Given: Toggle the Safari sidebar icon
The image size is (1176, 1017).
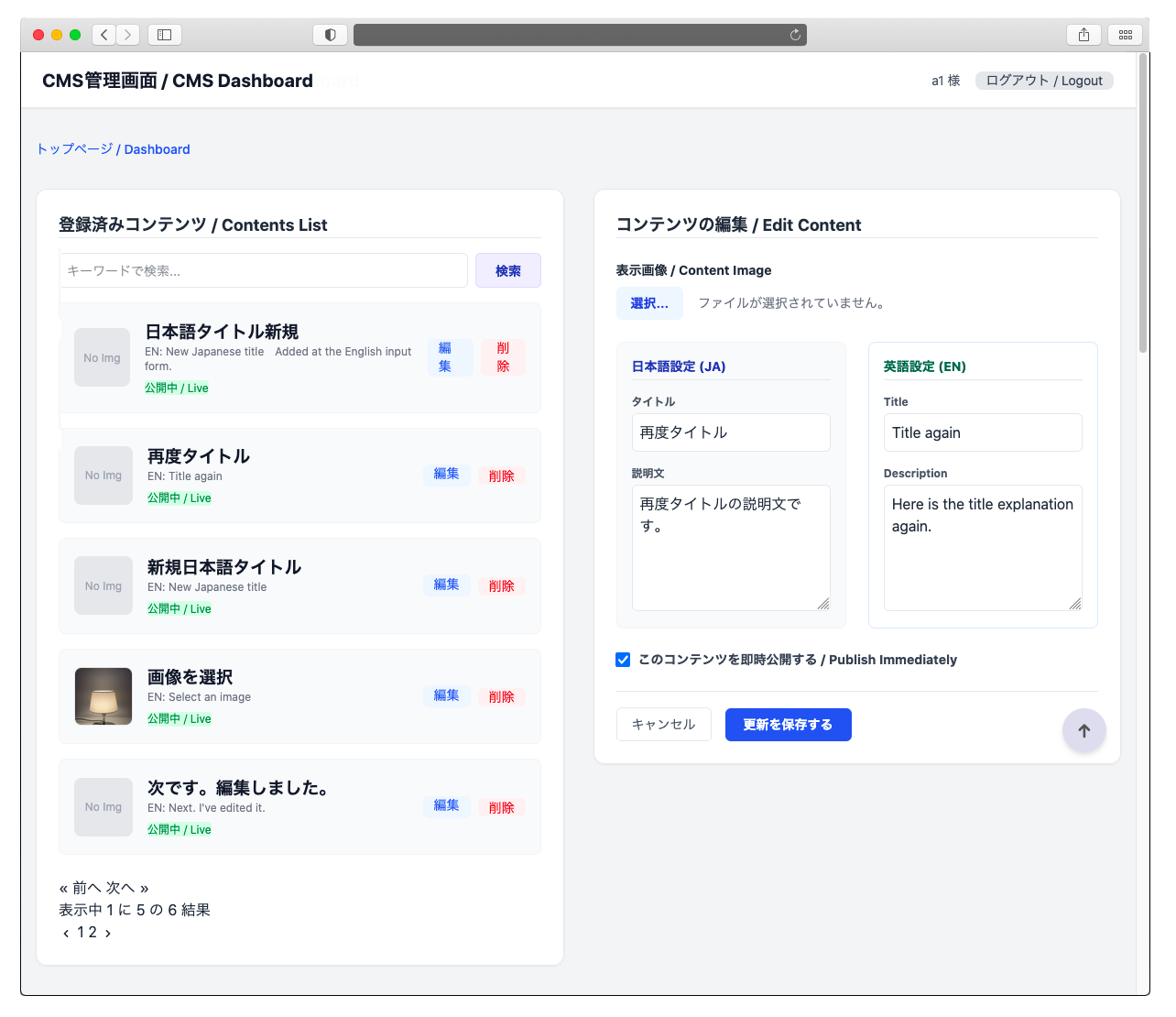Looking at the screenshot, I should pos(165,35).
